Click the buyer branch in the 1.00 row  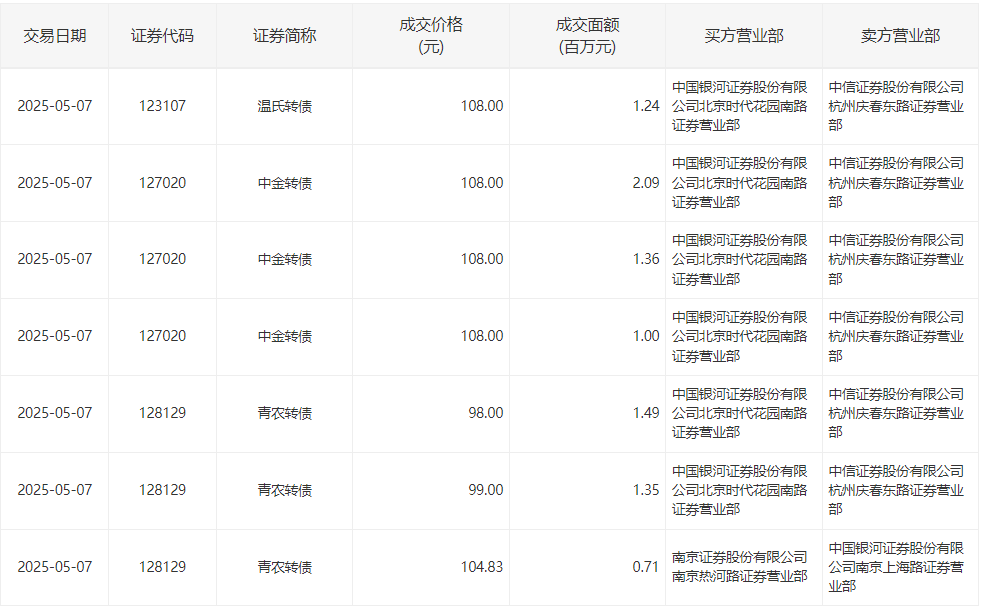[740, 337]
